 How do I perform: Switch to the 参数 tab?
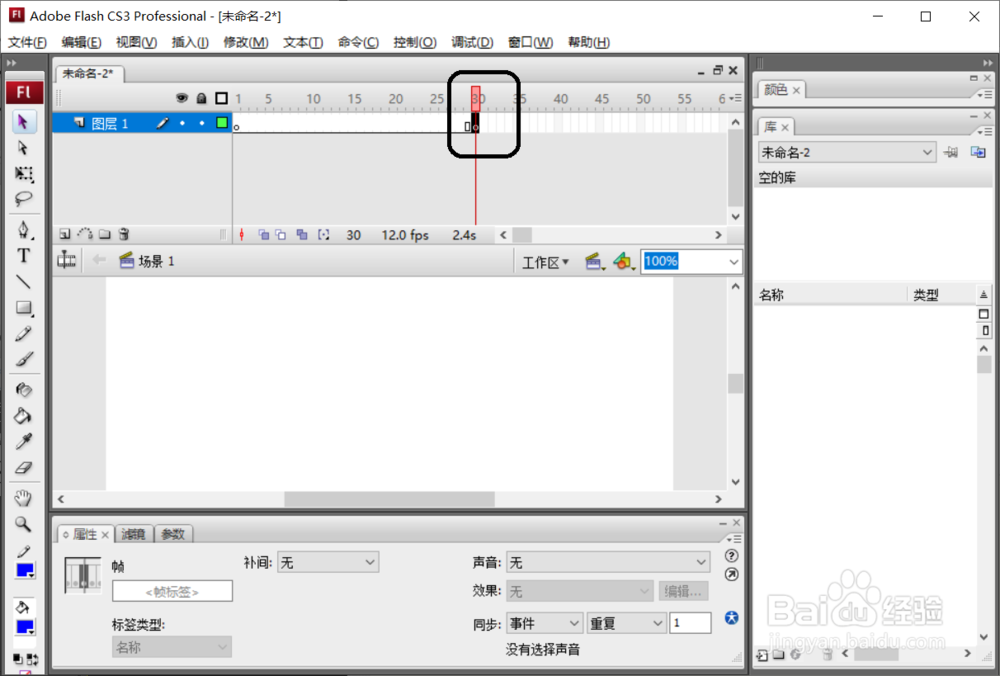pos(173,534)
